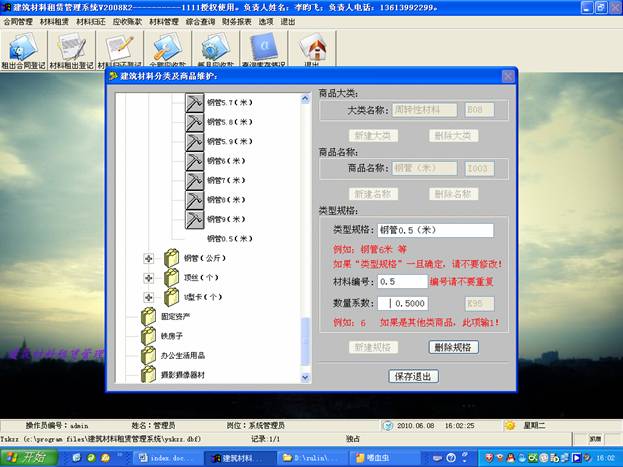Select the 钢管5.7(米) hammer icon item
Image resolution: width=623 pixels, height=467 pixels.
pos(194,102)
